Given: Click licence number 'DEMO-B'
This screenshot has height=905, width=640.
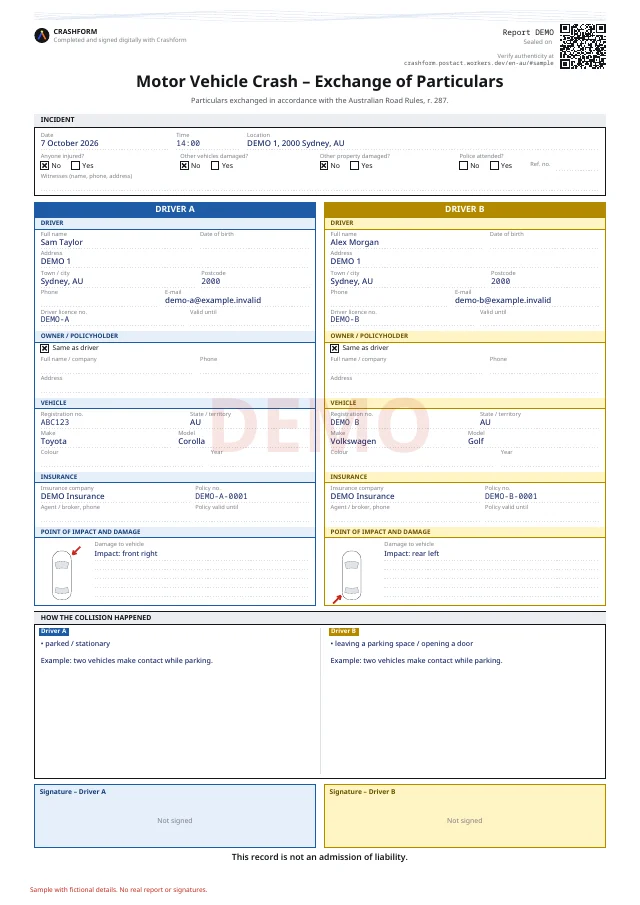Looking at the screenshot, I should (x=345, y=319).
